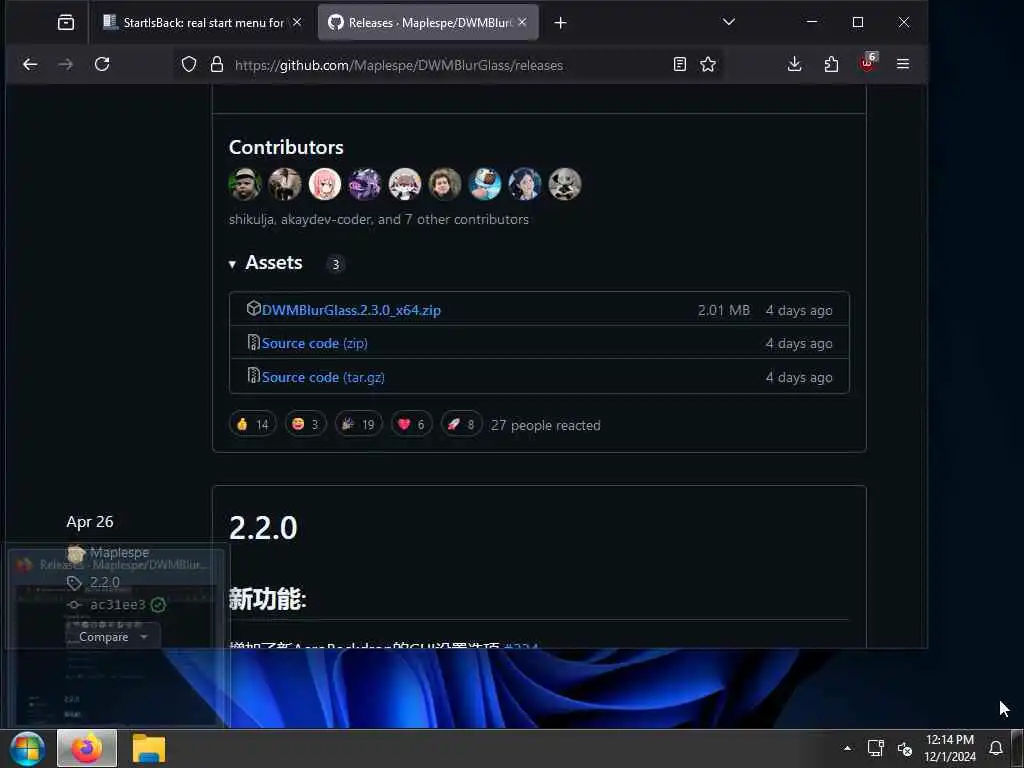1024x768 pixels.
Task: Open the 2.2.0 release title
Action: [263, 528]
